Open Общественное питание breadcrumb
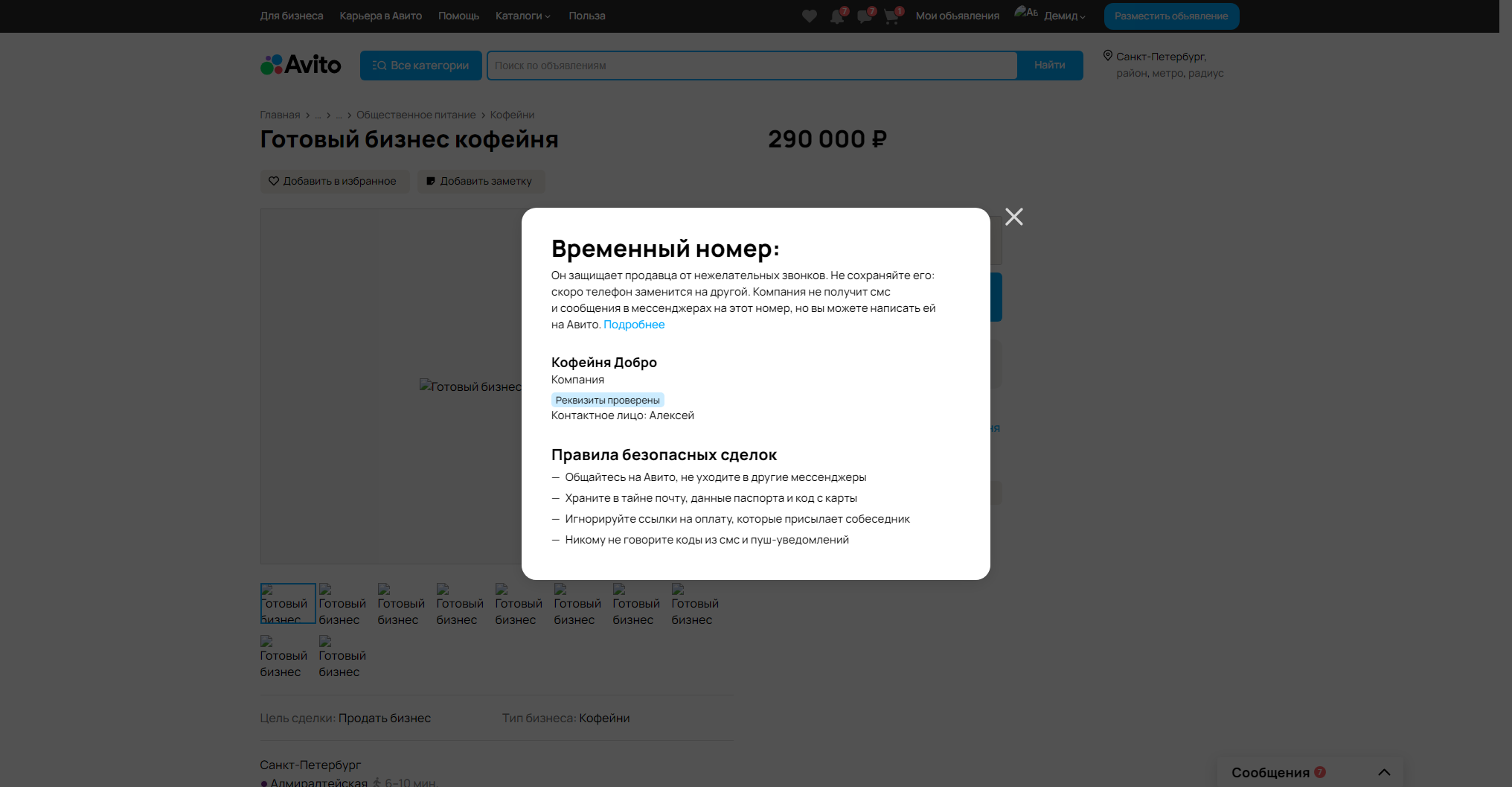The height and width of the screenshot is (787, 1512). 416,115
